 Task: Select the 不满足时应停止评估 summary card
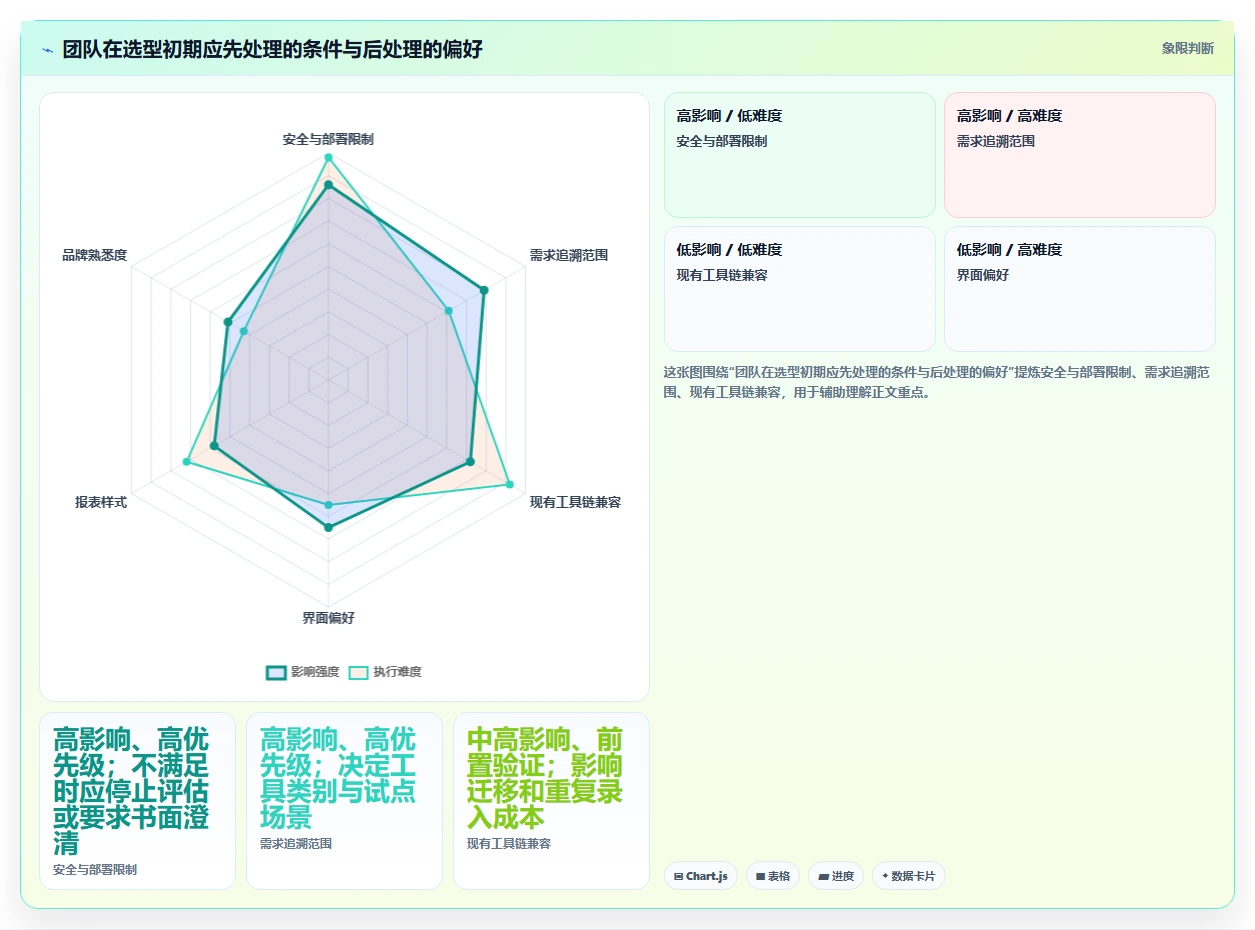(x=138, y=801)
